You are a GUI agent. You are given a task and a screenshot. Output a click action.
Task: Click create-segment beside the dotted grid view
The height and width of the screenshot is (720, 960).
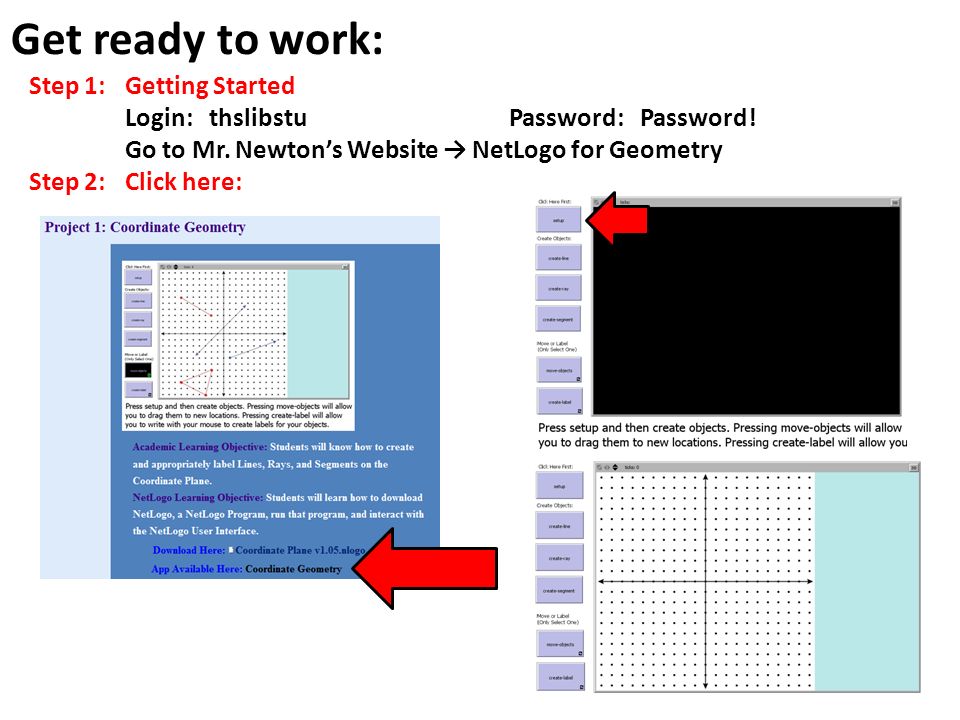(x=560, y=590)
